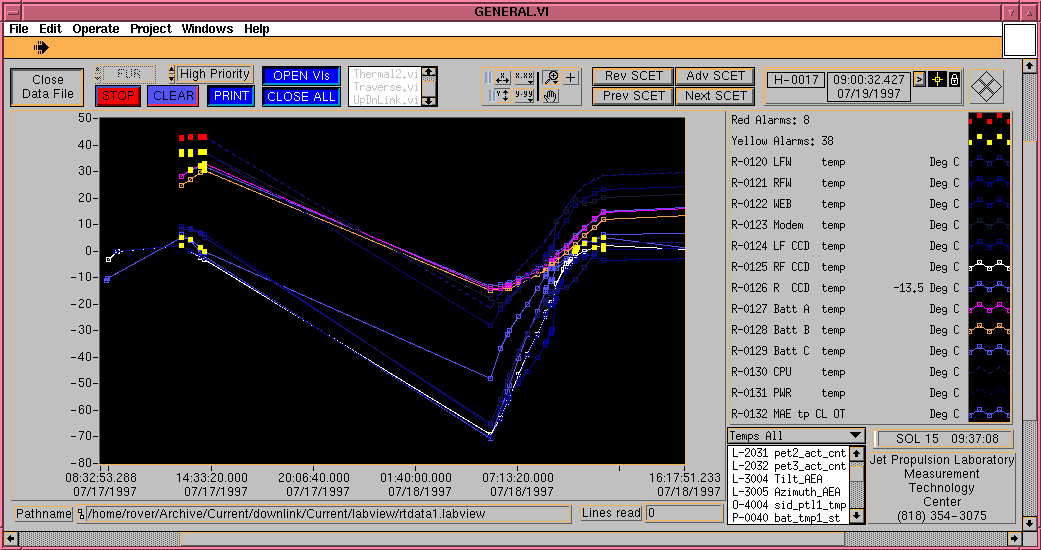Open the Project menu
Screen dimensions: 1041x550
click(151, 29)
